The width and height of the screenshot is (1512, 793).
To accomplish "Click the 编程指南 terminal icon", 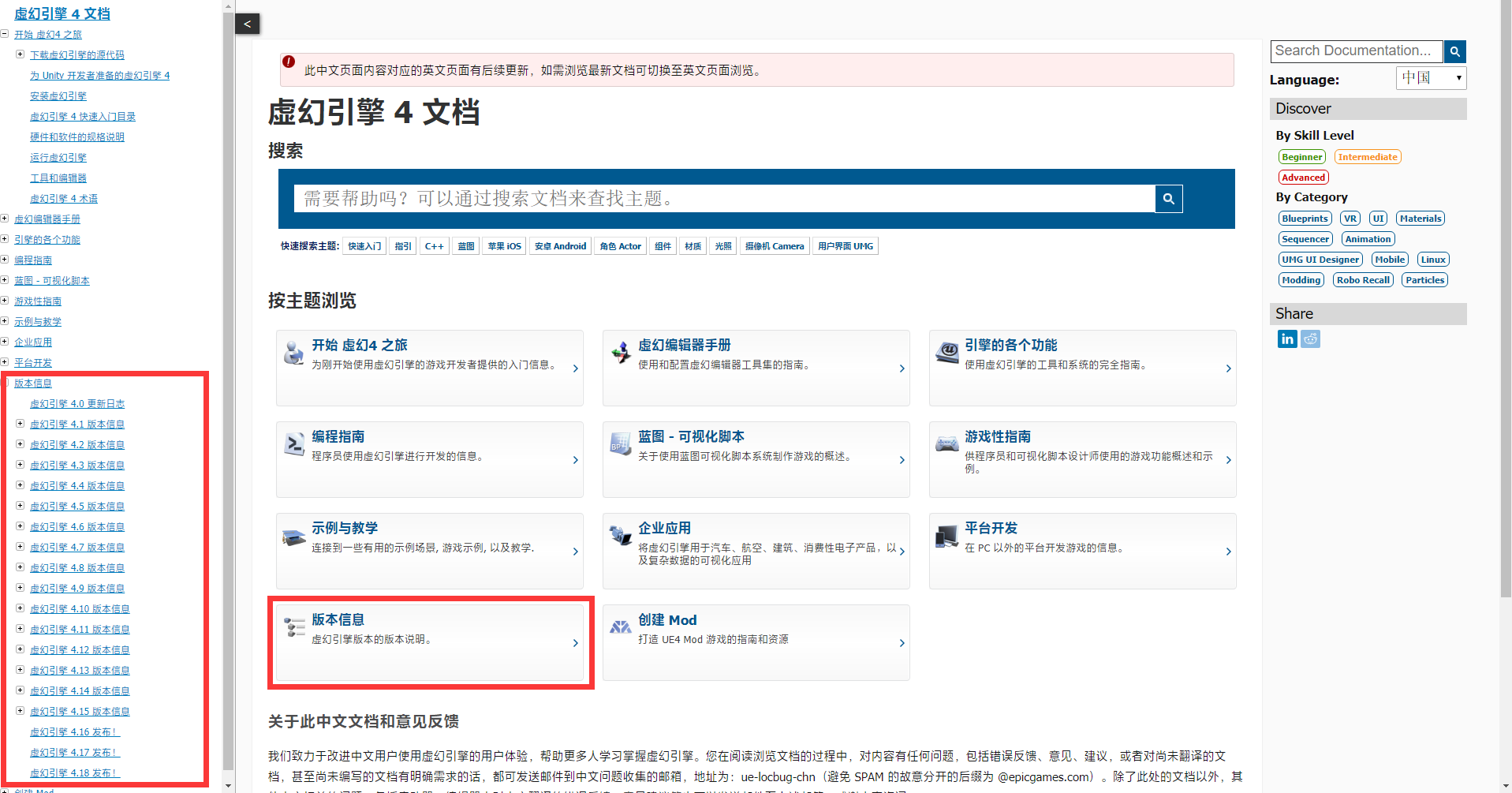I will [294, 444].
